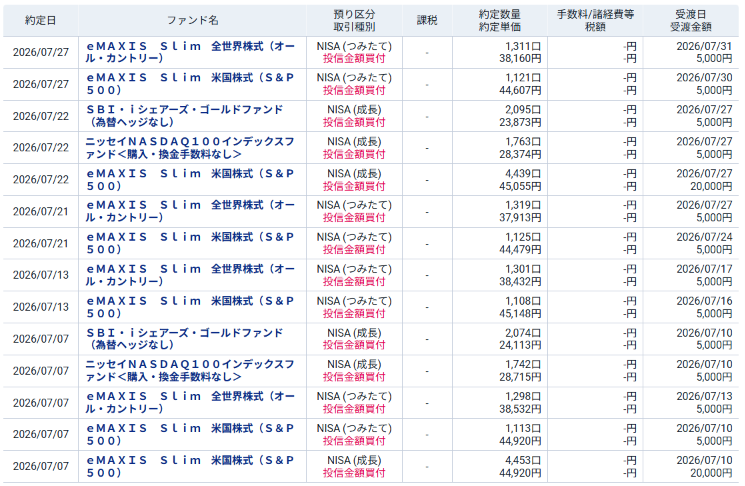Select trade date 2026/07/07 in the 2,074口 row
The image size is (745, 486).
[x=41, y=339]
